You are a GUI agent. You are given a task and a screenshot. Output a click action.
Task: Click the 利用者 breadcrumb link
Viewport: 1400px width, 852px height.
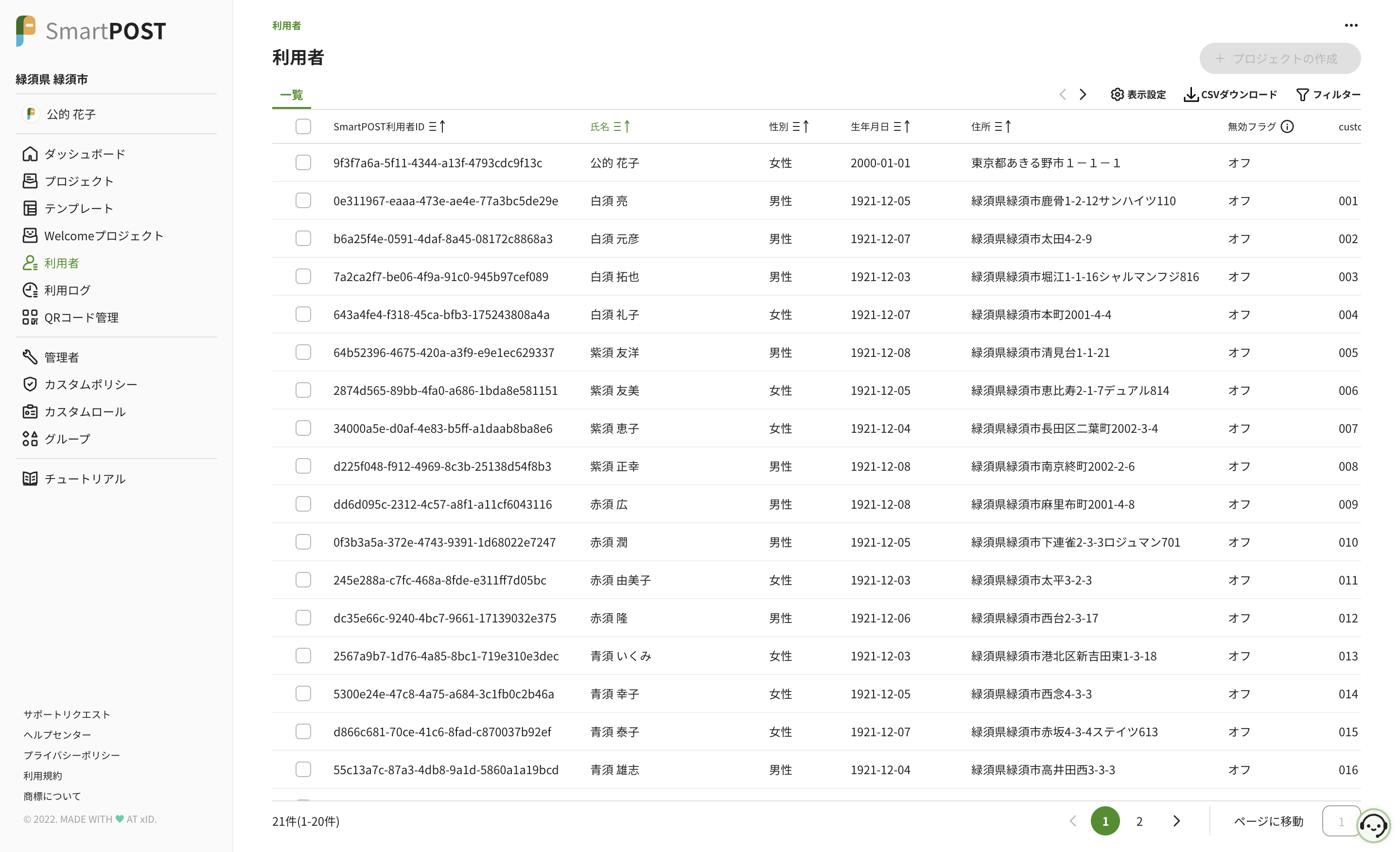tap(286, 26)
